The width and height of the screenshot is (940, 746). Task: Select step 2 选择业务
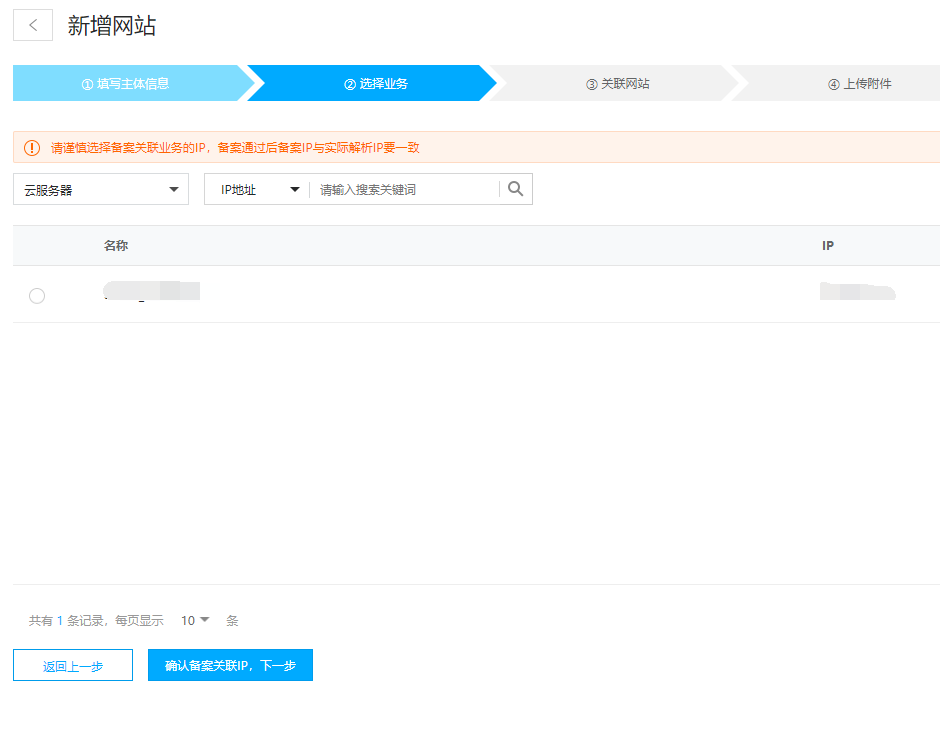pos(376,84)
